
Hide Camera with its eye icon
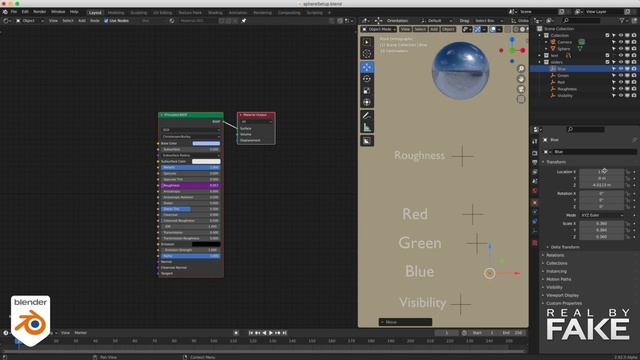pyautogui.click(x=620, y=42)
